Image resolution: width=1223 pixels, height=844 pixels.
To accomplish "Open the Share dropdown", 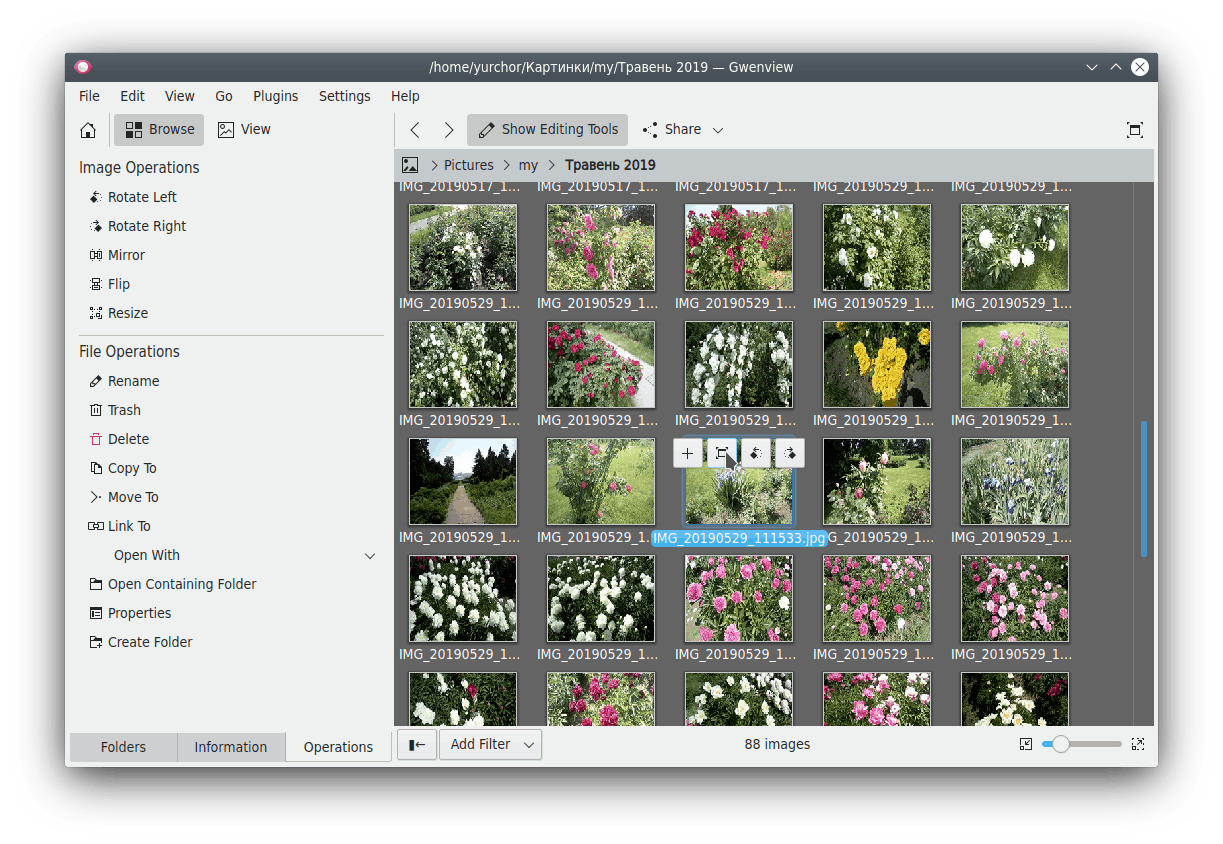I will [683, 130].
